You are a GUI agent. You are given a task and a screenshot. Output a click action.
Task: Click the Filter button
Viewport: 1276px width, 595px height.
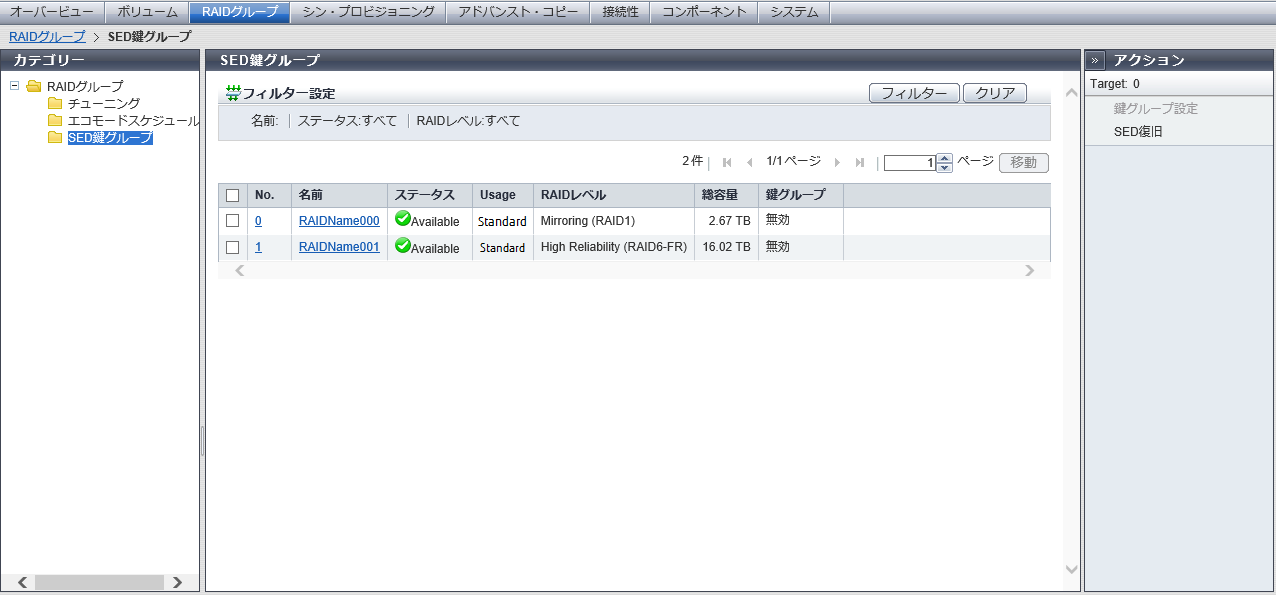coord(914,93)
